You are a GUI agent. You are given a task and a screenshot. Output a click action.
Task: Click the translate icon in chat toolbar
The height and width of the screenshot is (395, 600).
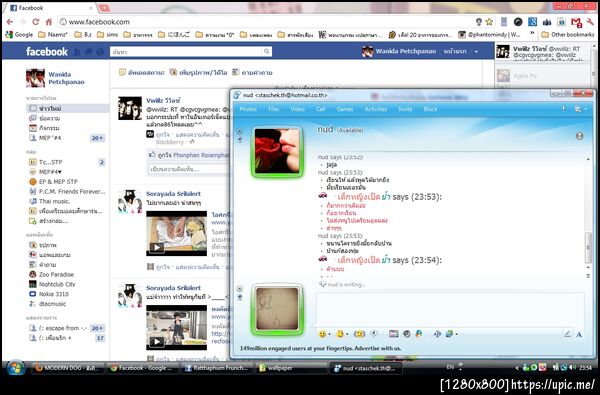[x=437, y=334]
